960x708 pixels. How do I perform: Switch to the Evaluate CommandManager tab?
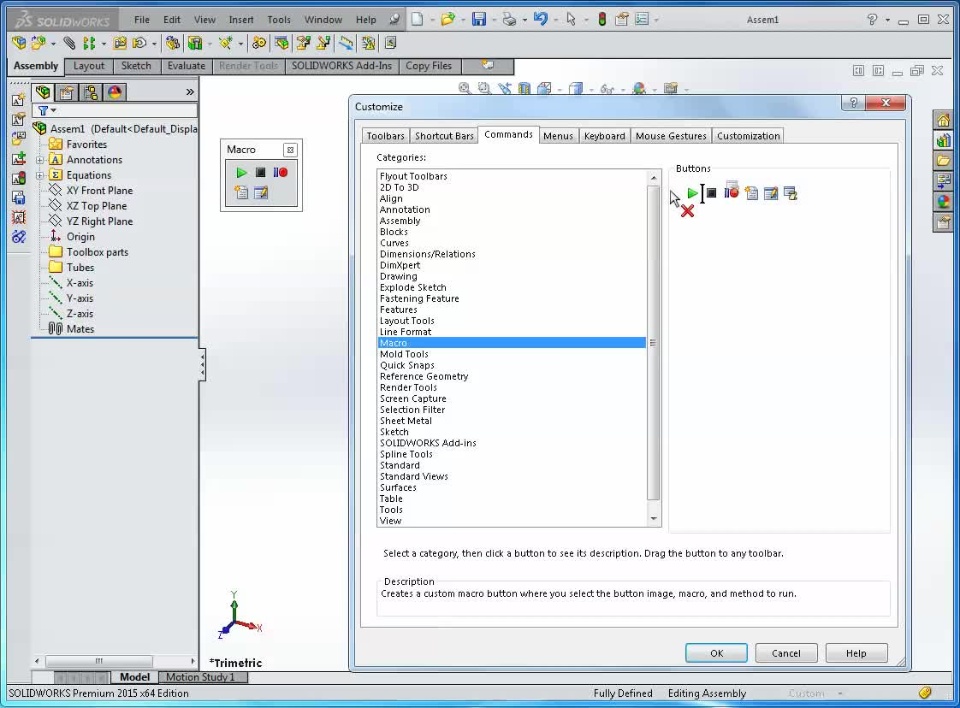[186, 66]
